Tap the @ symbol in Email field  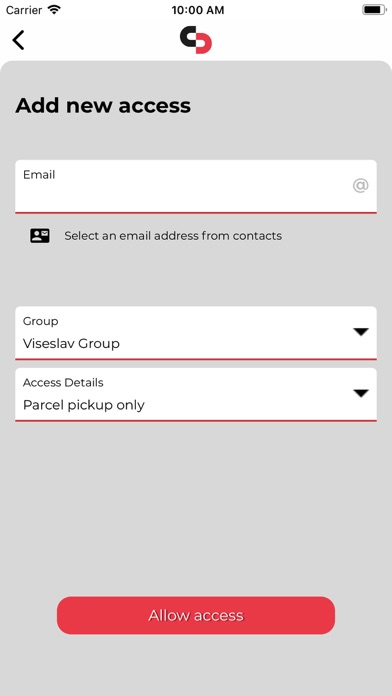(360, 185)
